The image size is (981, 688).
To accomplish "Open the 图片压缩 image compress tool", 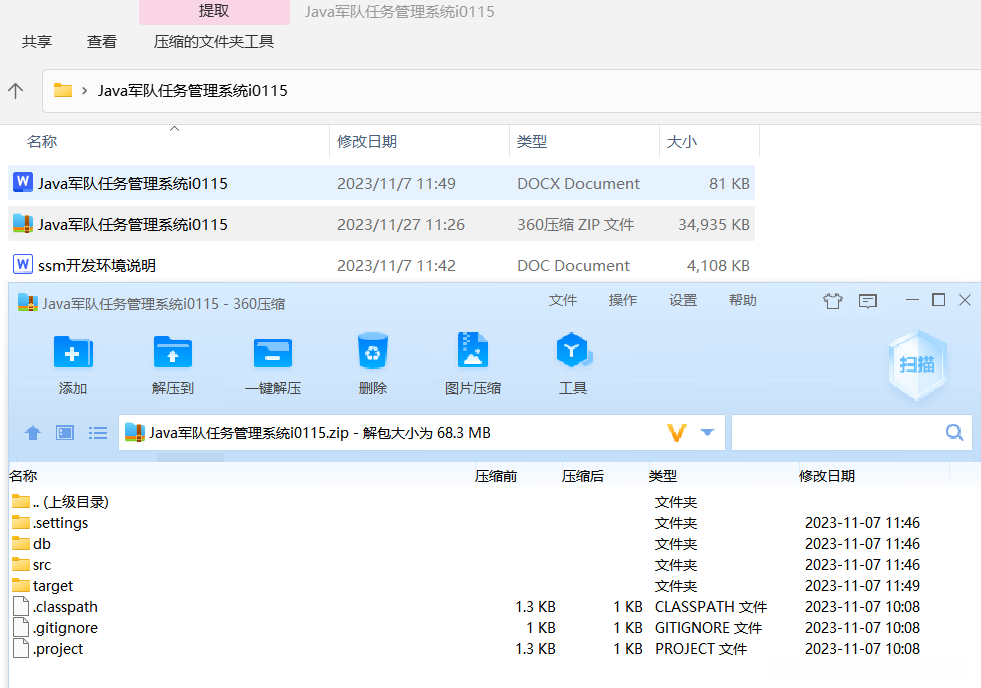I will click(472, 350).
